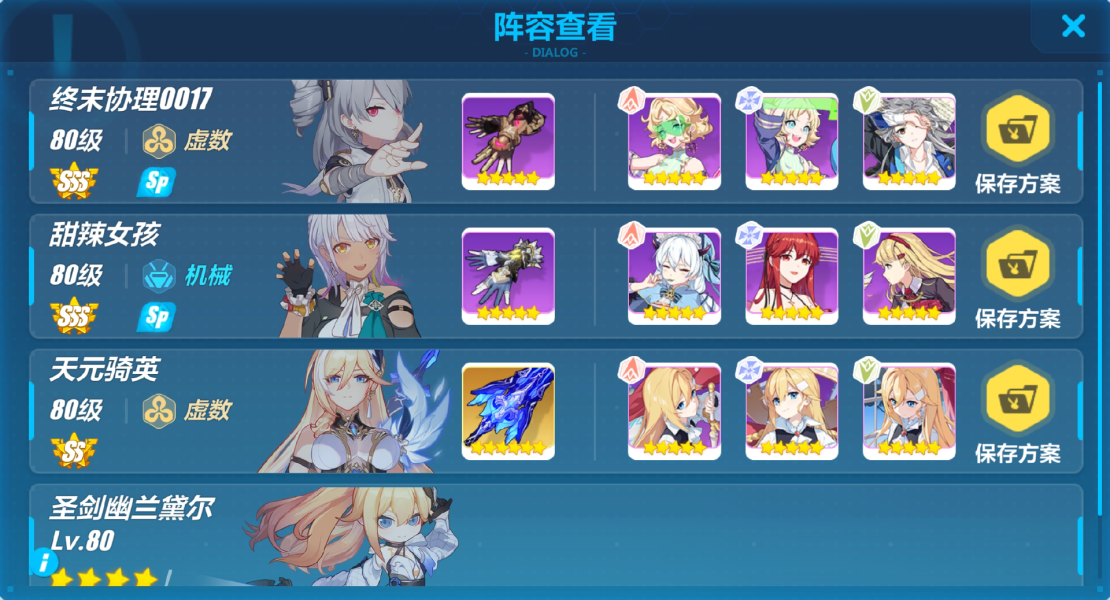
Task: Click the 机械 attribute icon of 甜辣女孩
Action: click(159, 275)
